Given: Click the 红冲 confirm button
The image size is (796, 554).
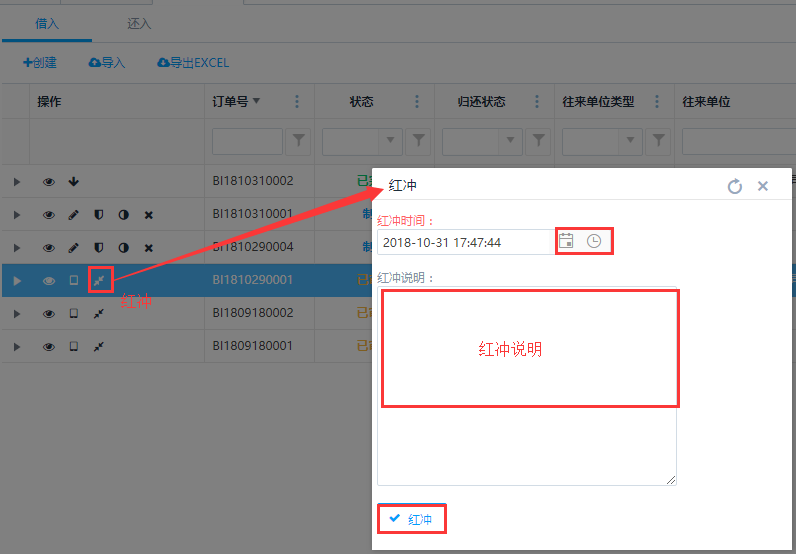Looking at the screenshot, I should click(x=412, y=519).
